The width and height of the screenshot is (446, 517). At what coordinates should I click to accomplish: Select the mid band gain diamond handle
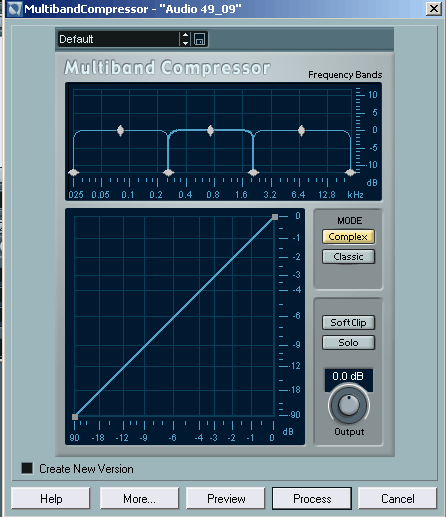point(210,130)
